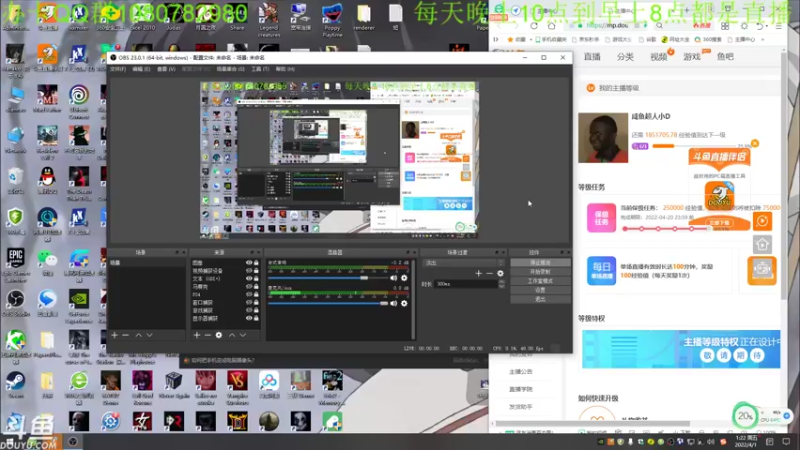The height and width of the screenshot is (450, 800).
Task: Click duration 300ms stepper arrows
Action: (502, 284)
